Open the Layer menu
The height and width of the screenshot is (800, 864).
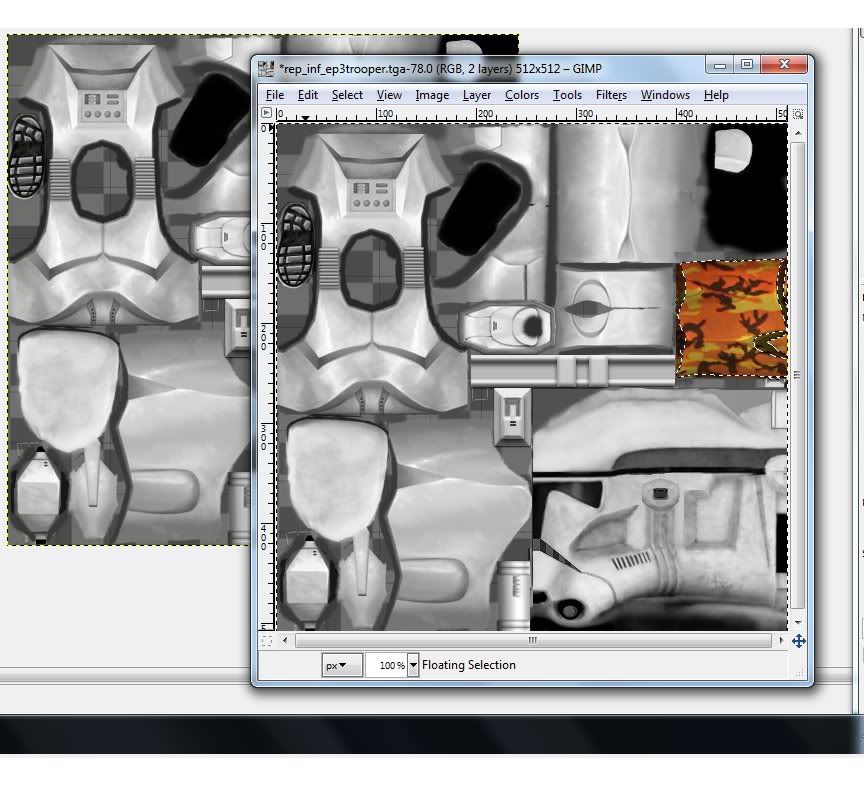[477, 95]
